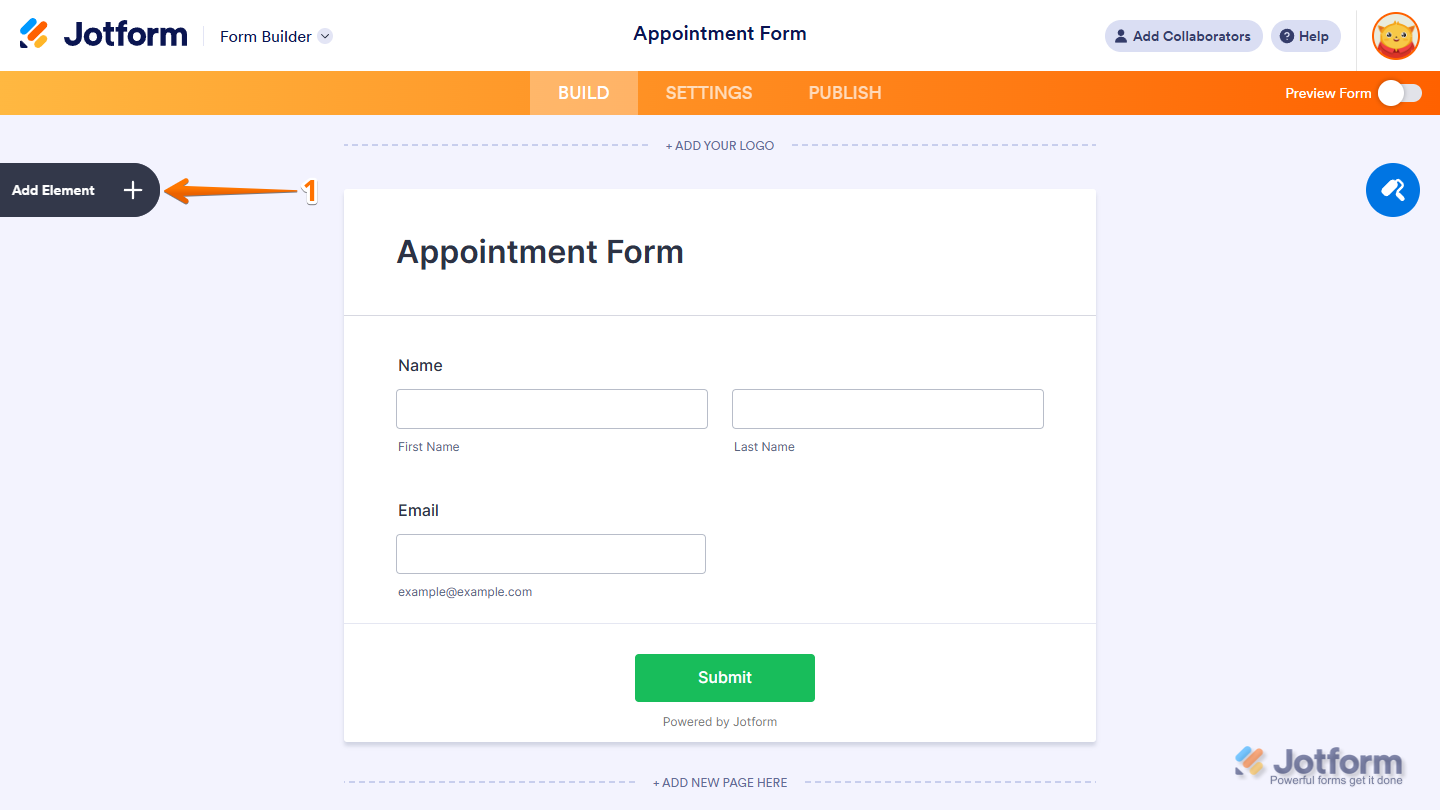1440x810 pixels.
Task: Click the green Submit button
Action: (x=724, y=677)
